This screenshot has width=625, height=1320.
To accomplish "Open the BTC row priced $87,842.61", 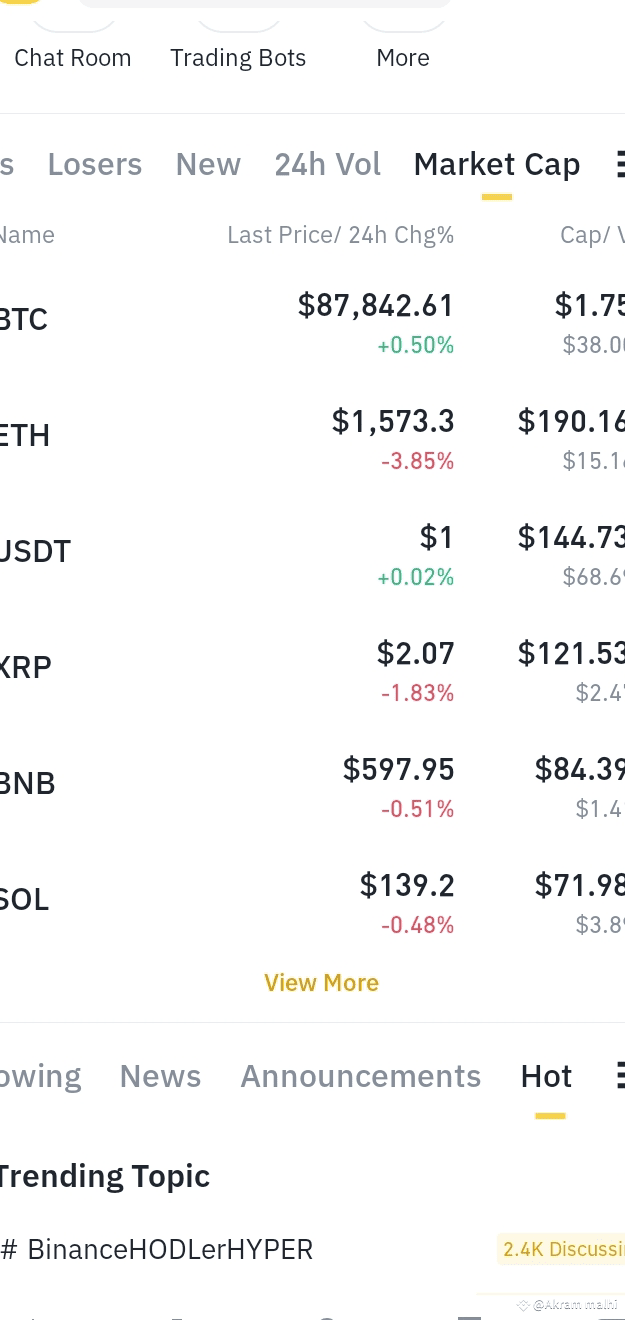I will pyautogui.click(x=312, y=320).
